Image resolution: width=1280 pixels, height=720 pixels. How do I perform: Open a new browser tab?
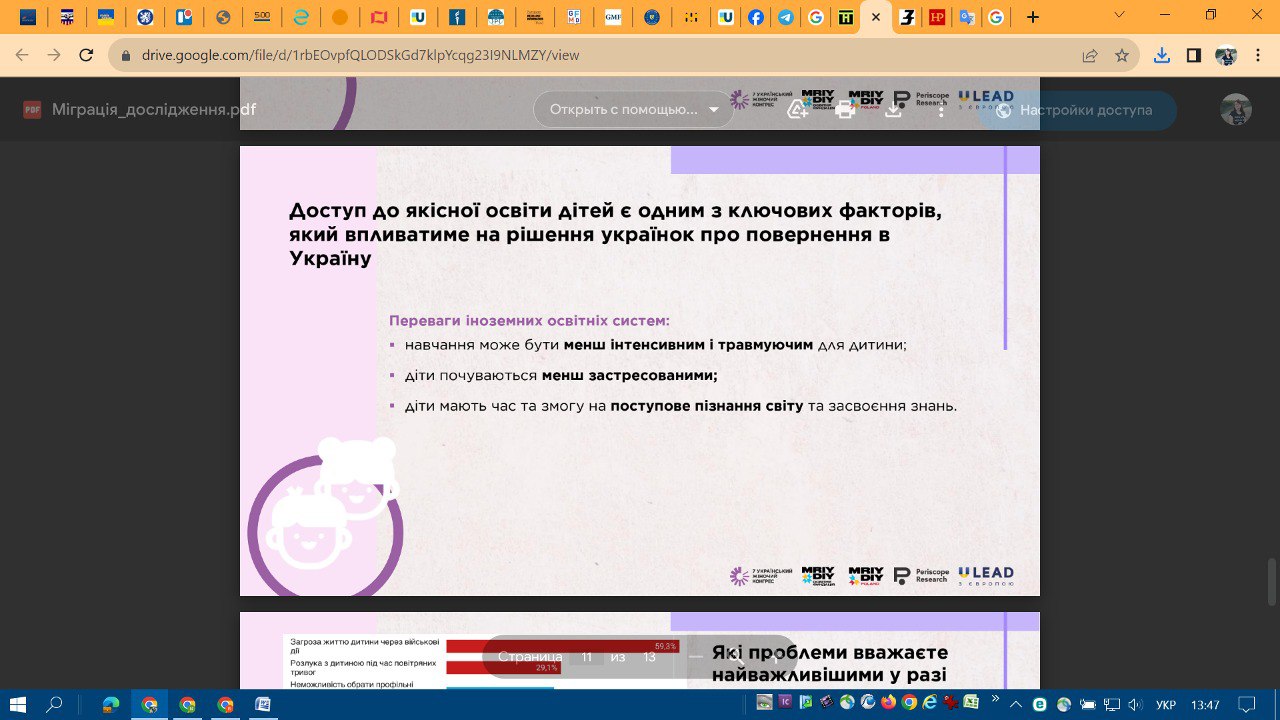click(1033, 17)
